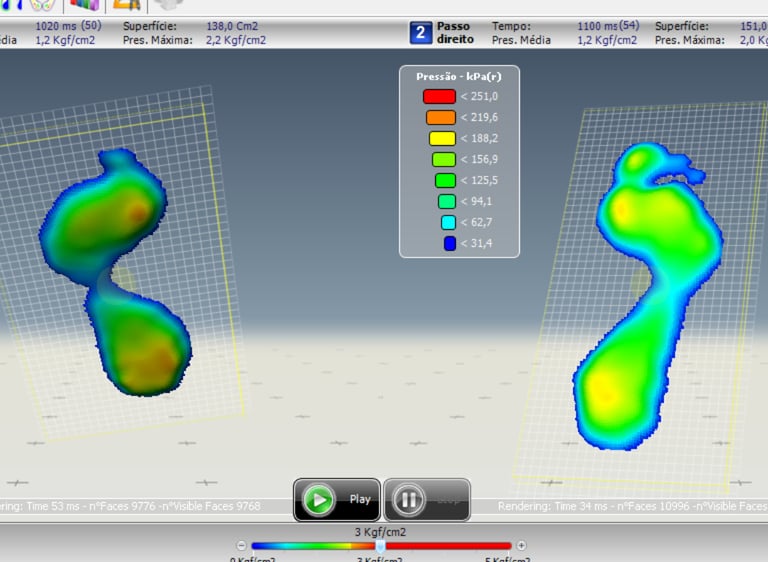Select the orange legend swatch for 219,6
Image resolution: width=768 pixels, height=562 pixels.
pos(441,118)
